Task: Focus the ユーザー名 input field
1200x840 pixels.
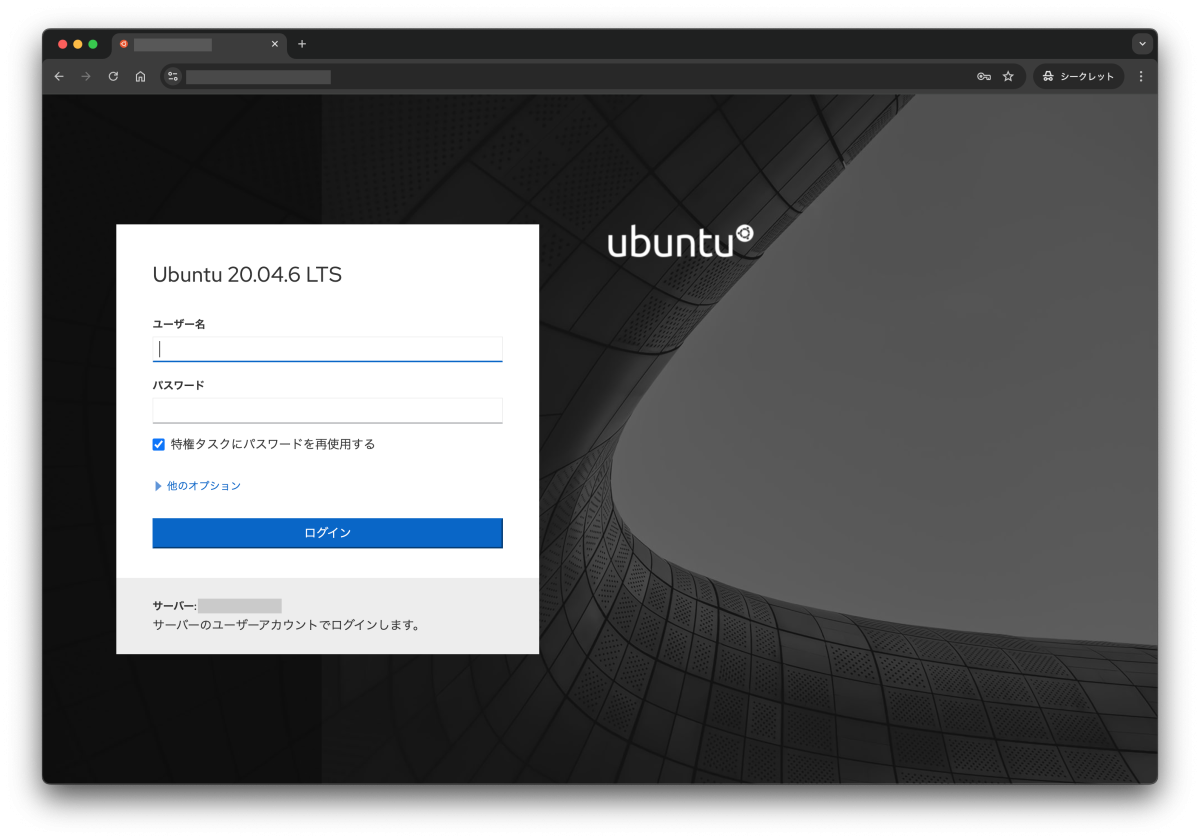Action: [327, 349]
